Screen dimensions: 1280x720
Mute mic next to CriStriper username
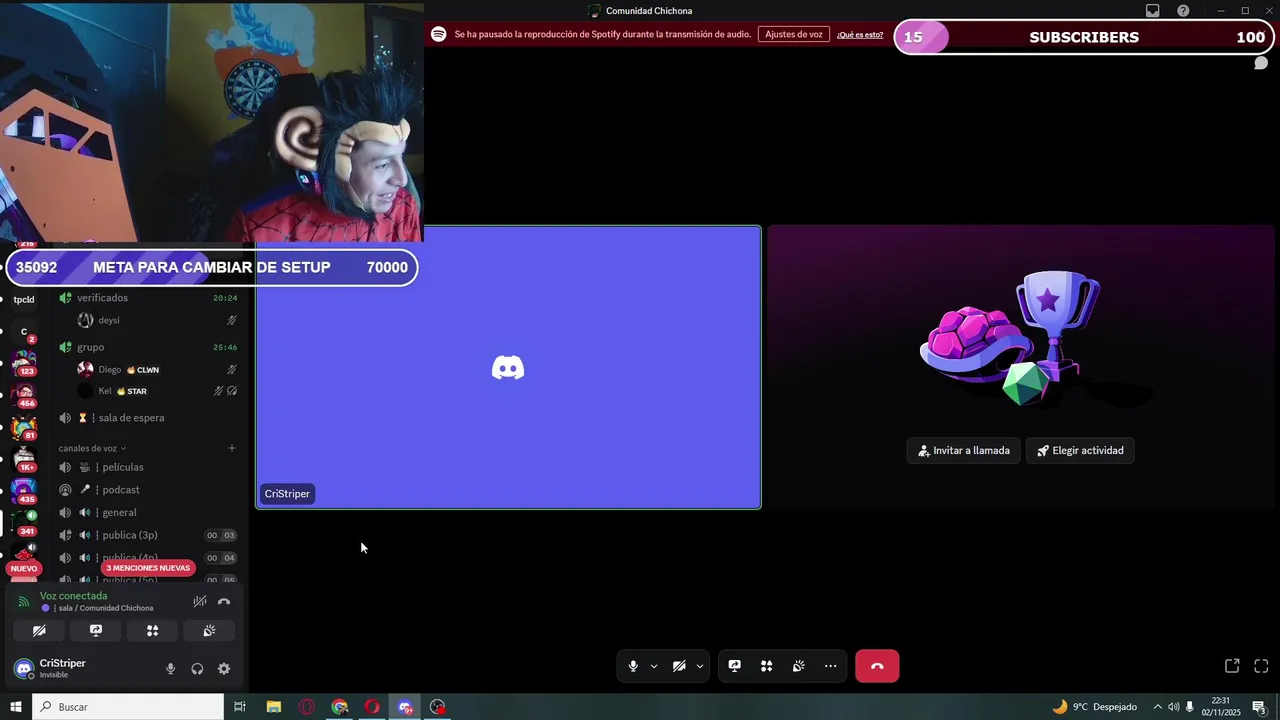(170, 669)
